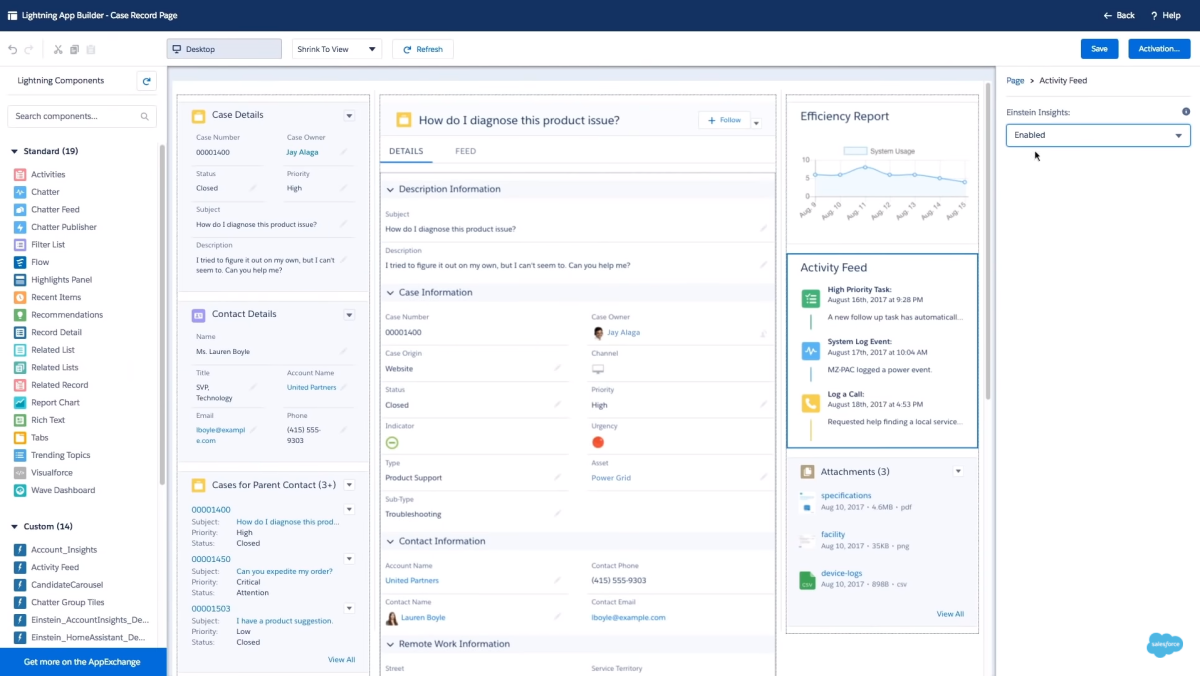Collapse the Case Details panel
This screenshot has width=1200, height=676.
(x=349, y=115)
